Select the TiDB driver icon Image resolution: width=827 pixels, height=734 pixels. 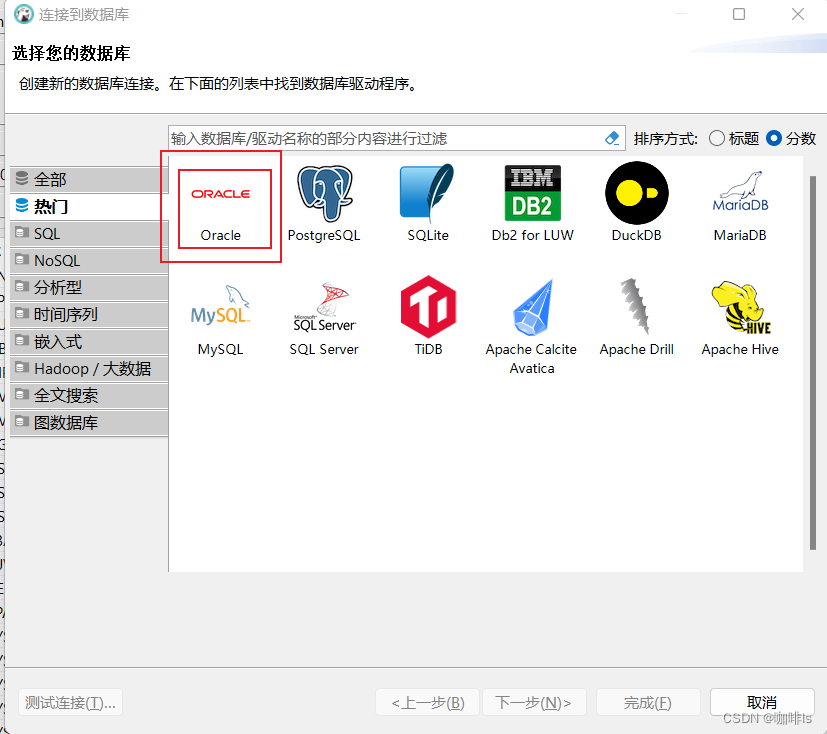coord(428,307)
